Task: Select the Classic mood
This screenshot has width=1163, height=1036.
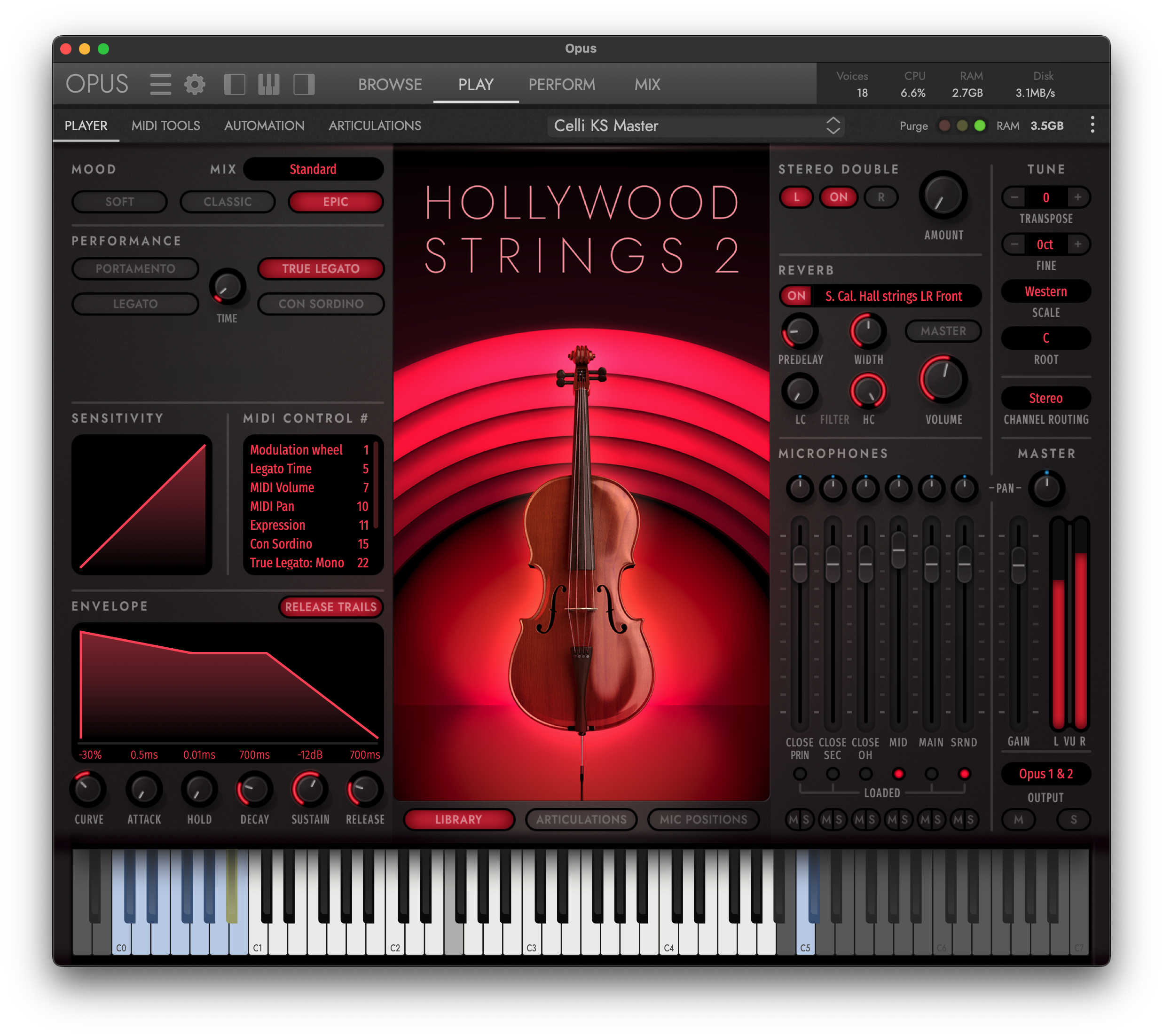Action: 228,202
